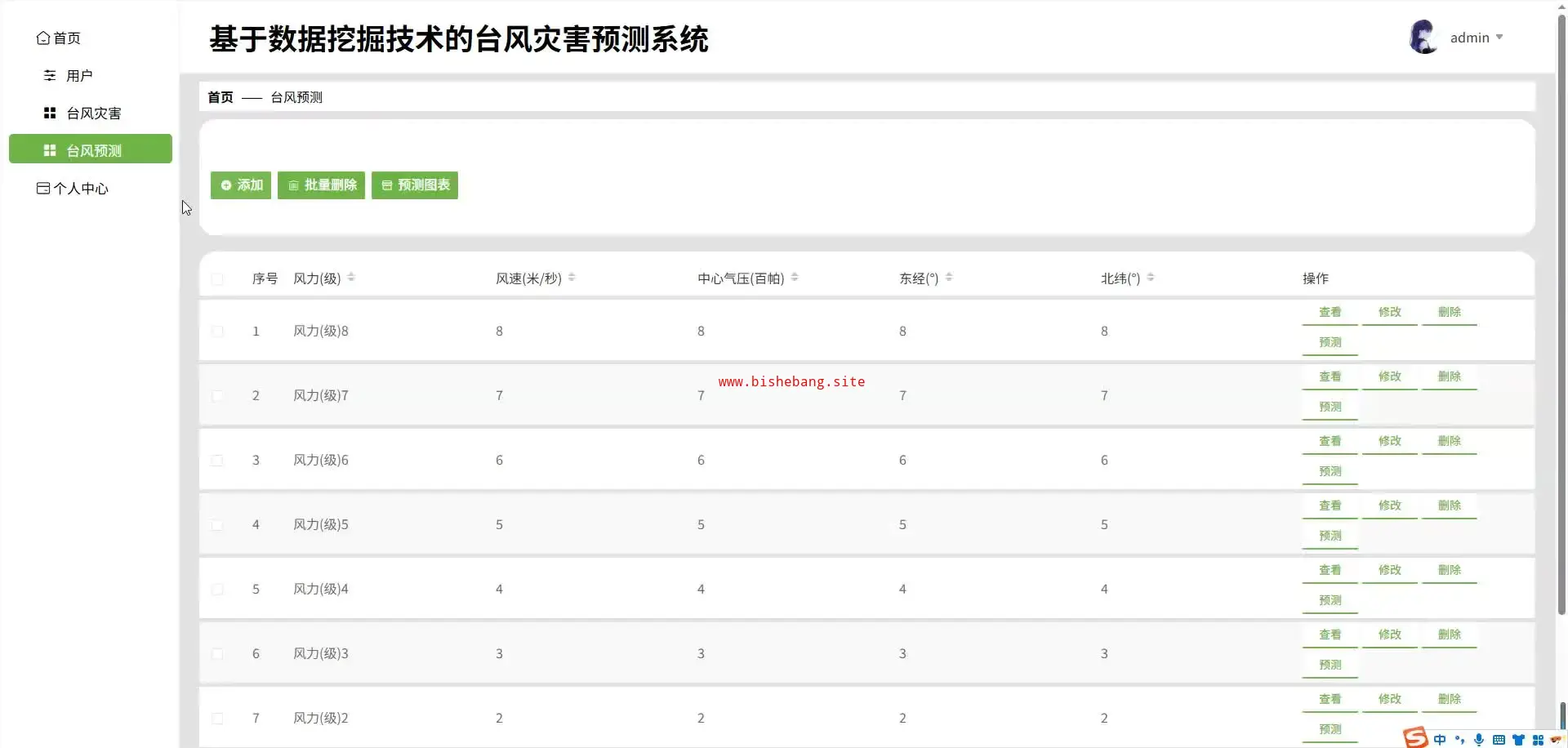Open 首页 in the left sidebar
The width and height of the screenshot is (1568, 748).
point(59,38)
